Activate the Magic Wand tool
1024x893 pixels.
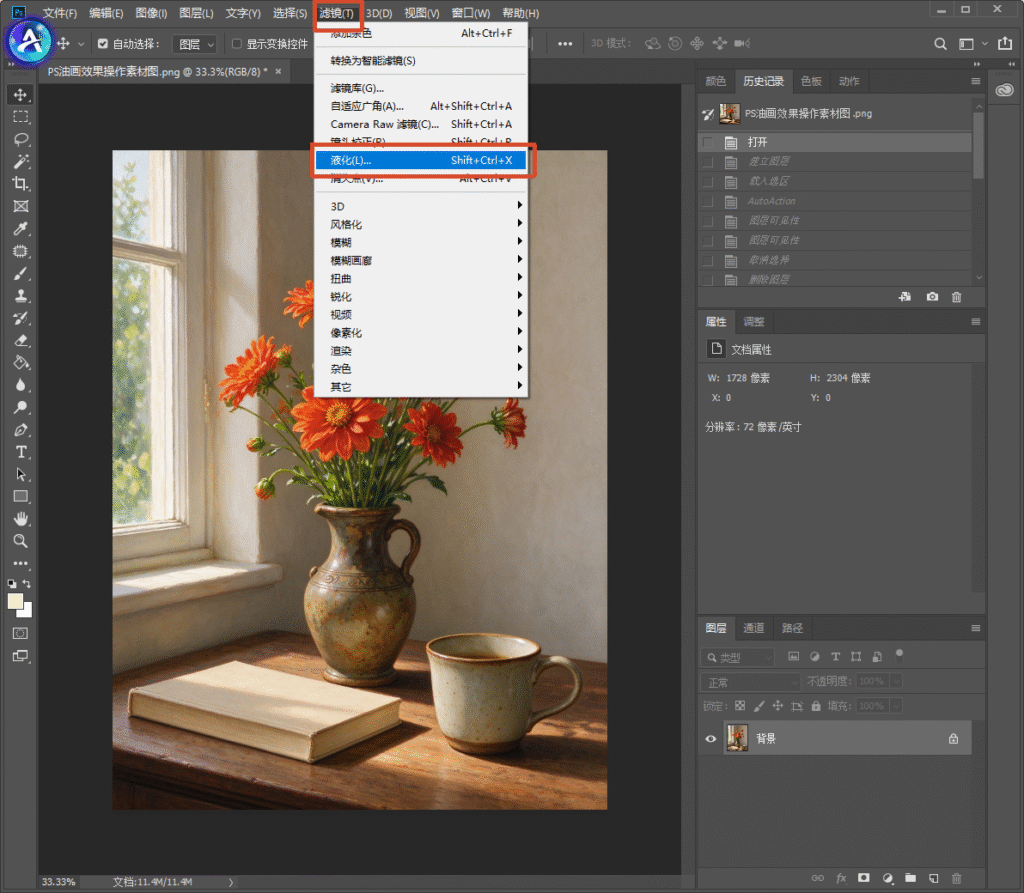click(x=21, y=161)
